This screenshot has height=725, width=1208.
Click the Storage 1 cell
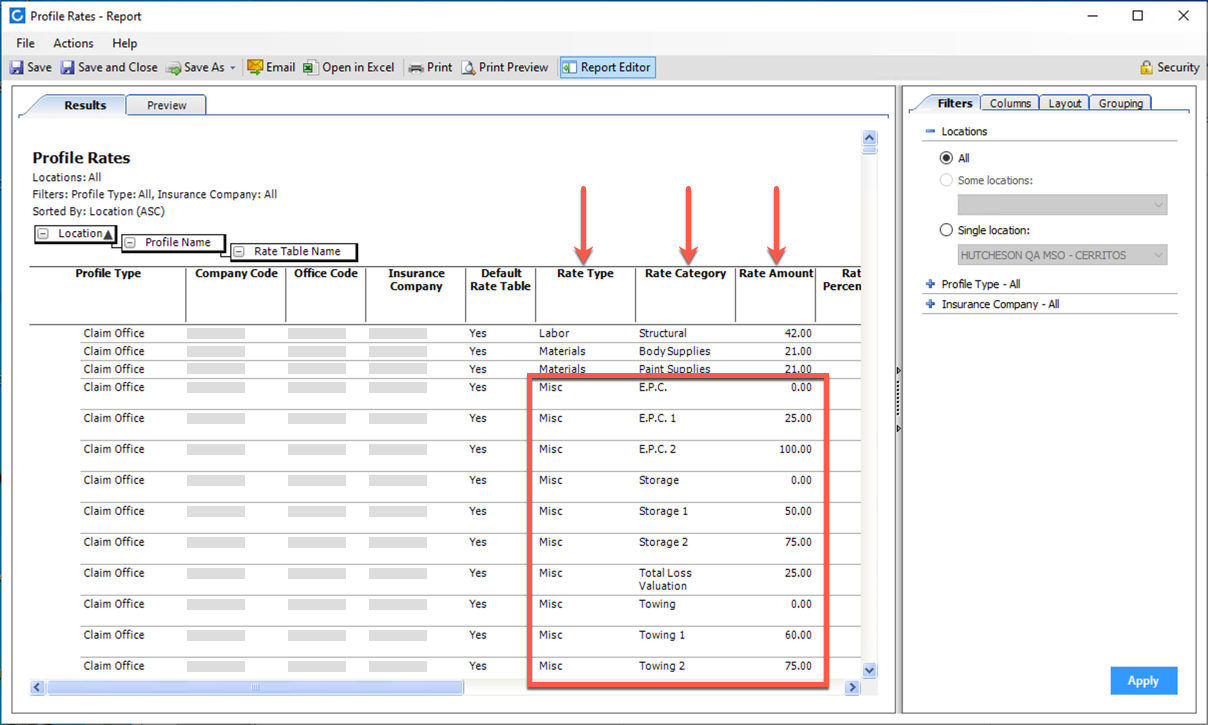663,511
